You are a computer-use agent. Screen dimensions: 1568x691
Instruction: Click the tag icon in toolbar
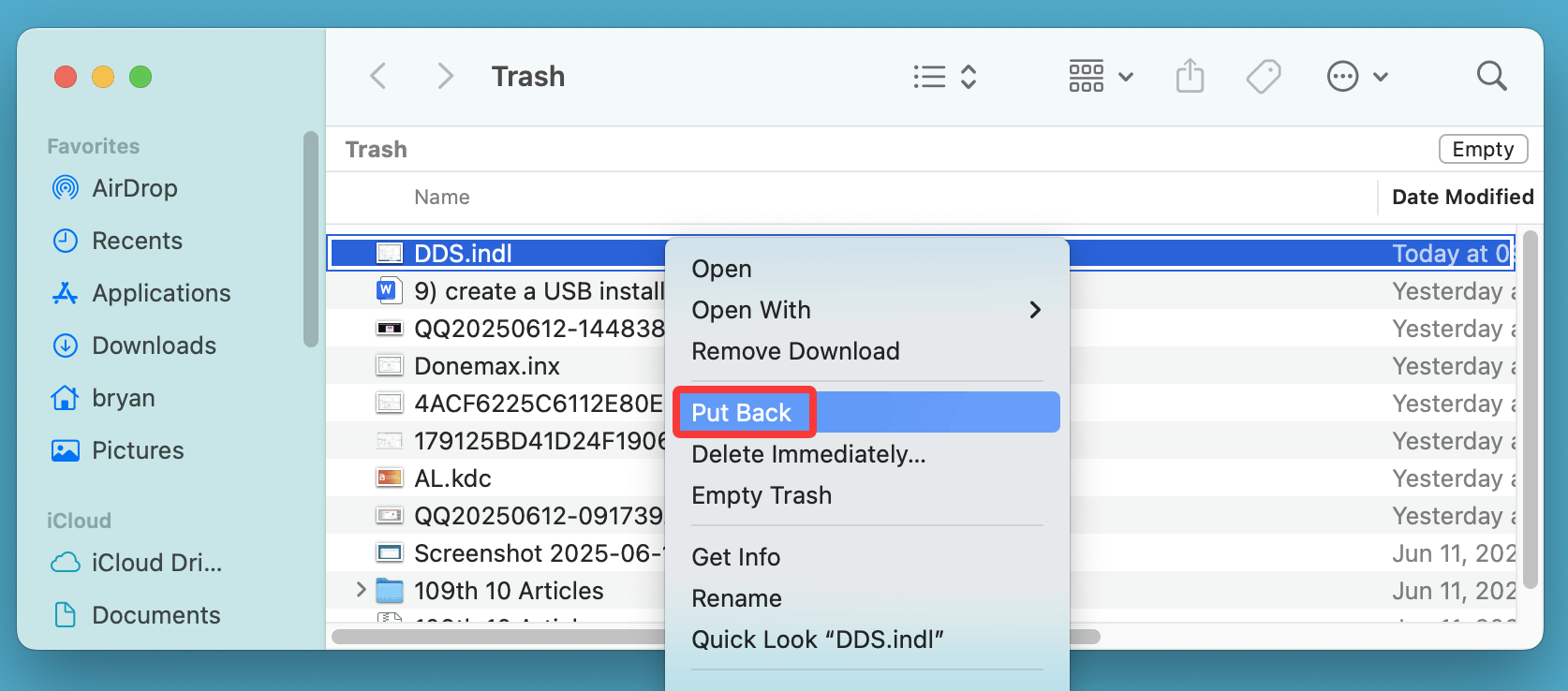coord(1264,76)
